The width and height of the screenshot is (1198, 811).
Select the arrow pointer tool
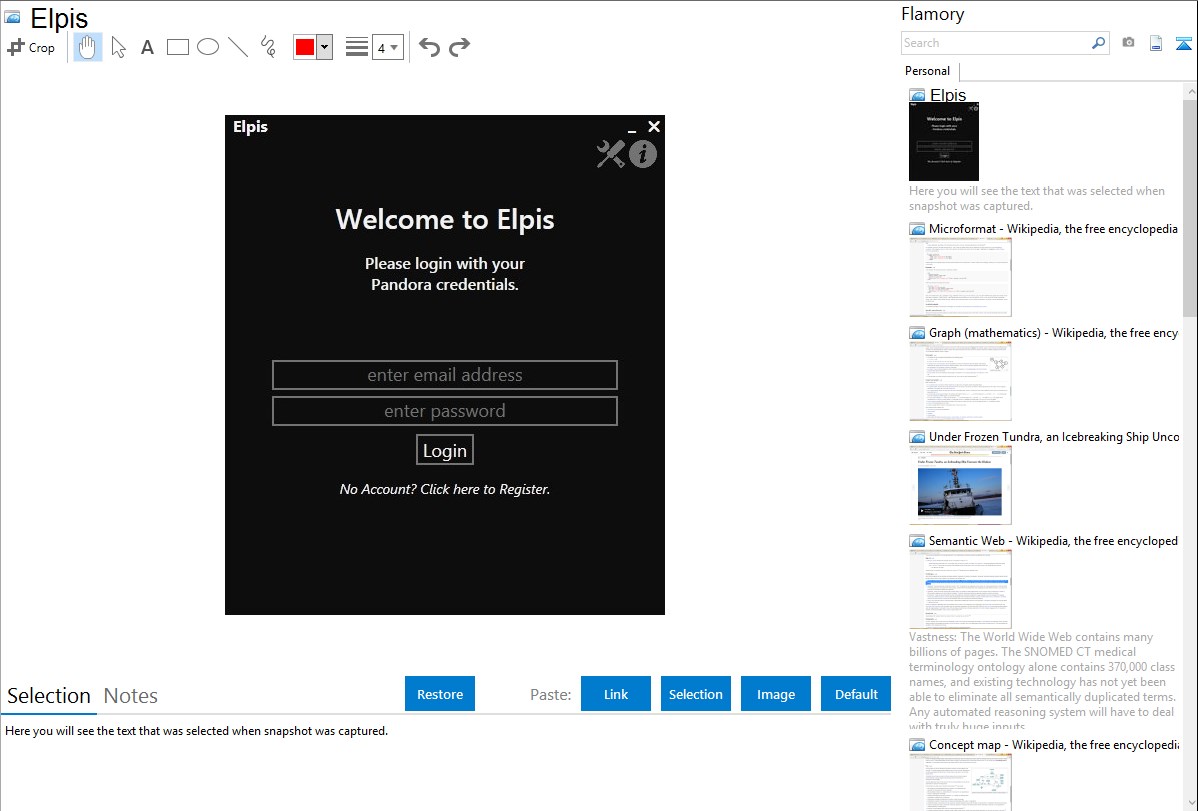click(118, 47)
